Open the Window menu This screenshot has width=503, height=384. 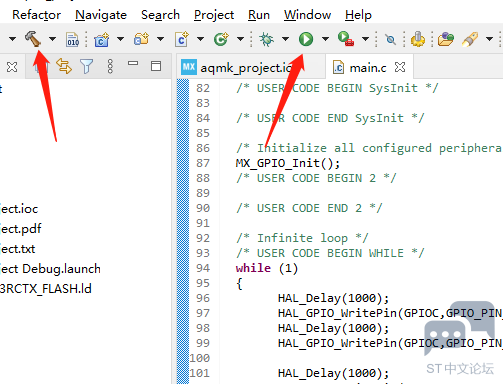tap(307, 15)
